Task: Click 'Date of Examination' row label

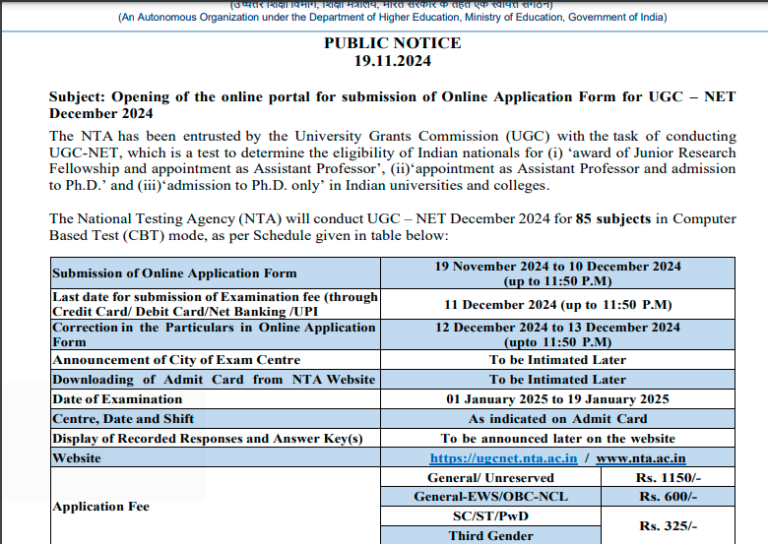Action: click(x=216, y=399)
